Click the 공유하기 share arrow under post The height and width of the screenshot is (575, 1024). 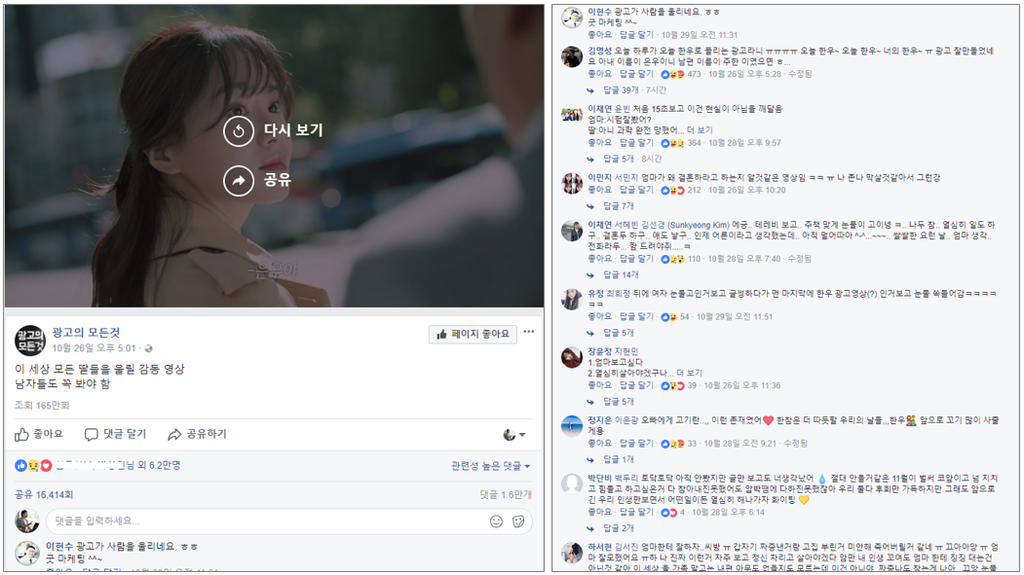point(174,435)
